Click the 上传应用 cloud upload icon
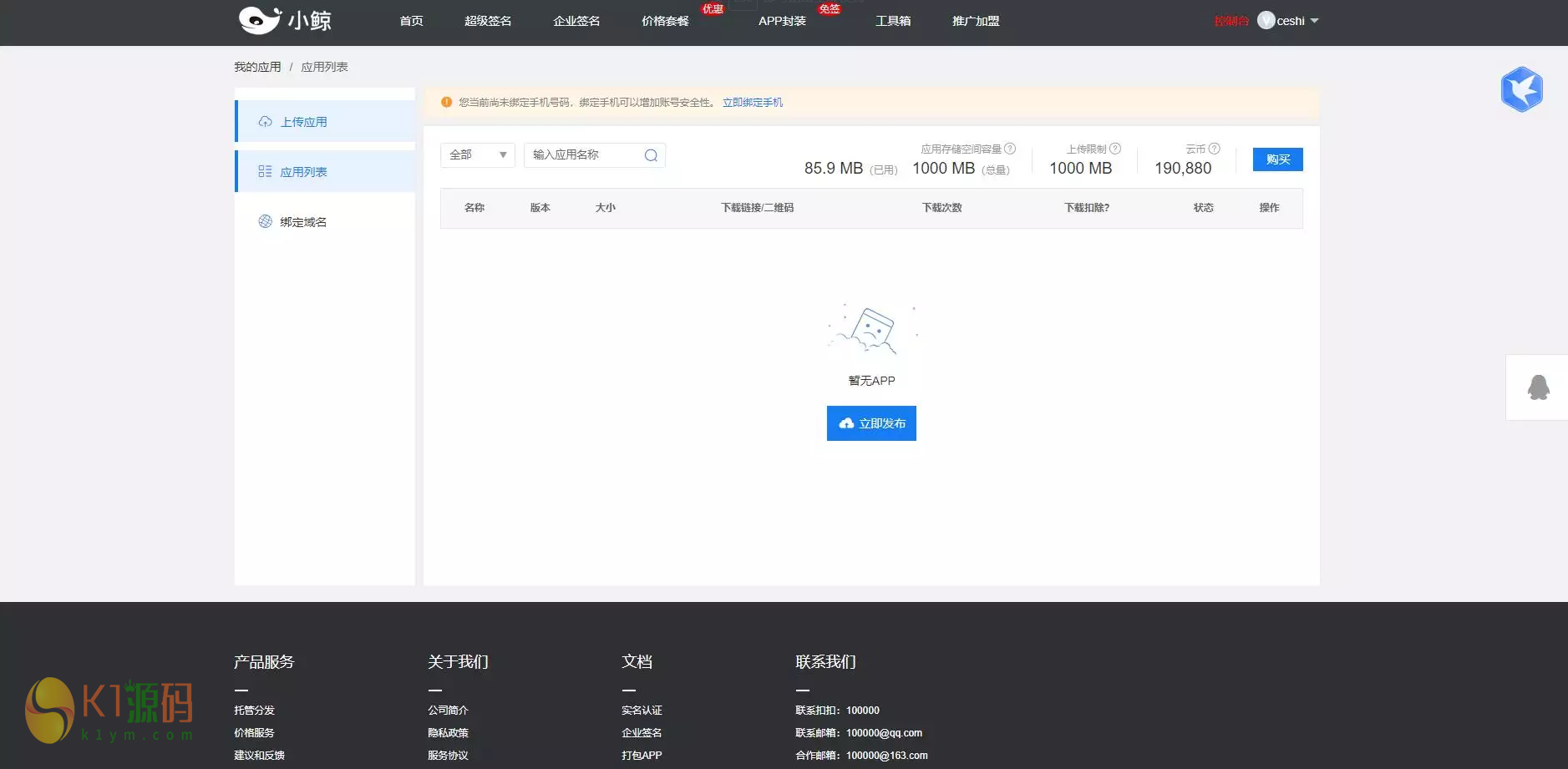The height and width of the screenshot is (769, 1568). pos(266,121)
